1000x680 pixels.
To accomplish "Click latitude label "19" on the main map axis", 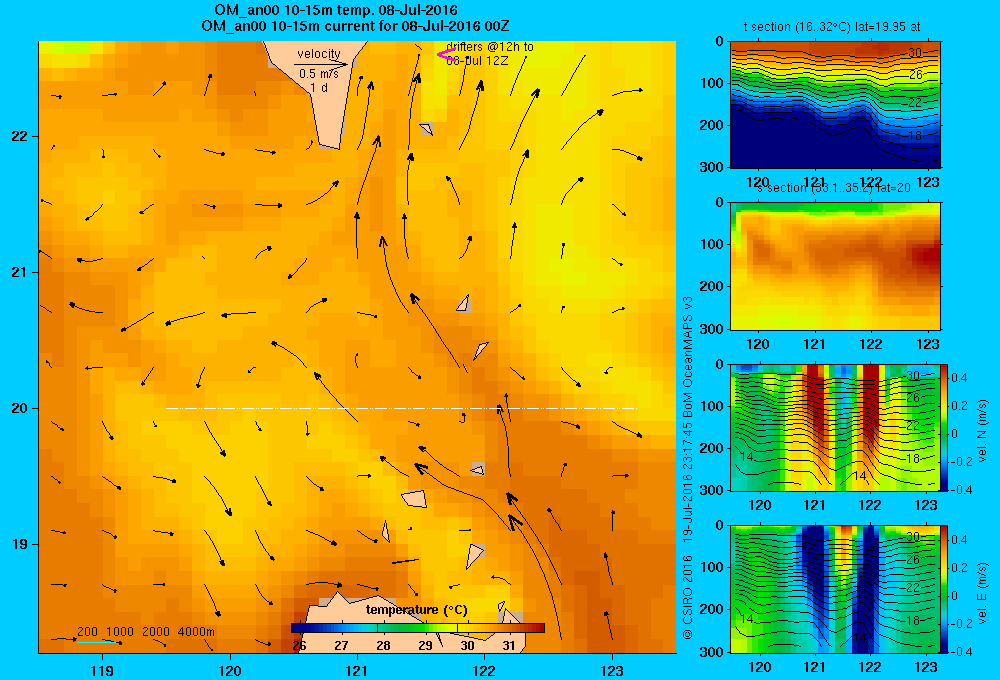I will pyautogui.click(x=19, y=544).
